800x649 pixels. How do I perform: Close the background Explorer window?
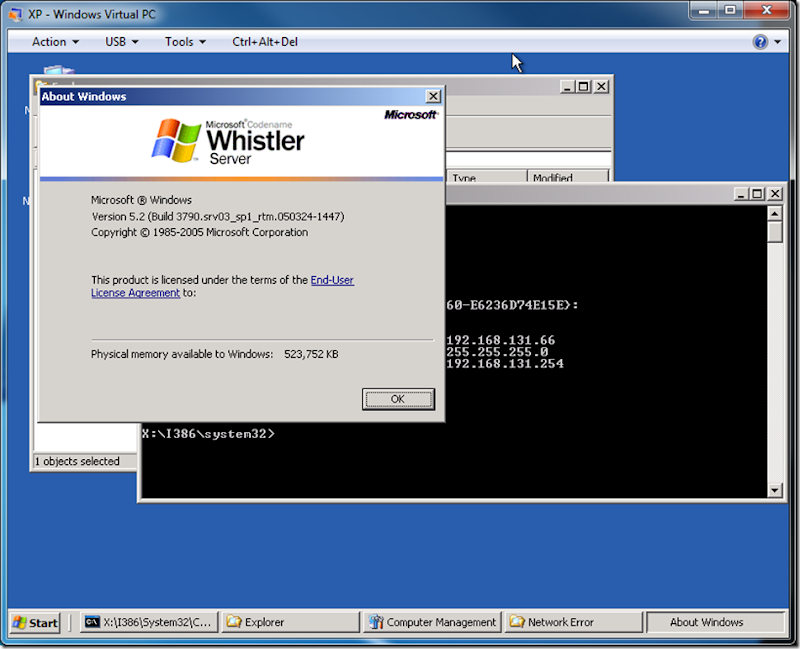601,87
